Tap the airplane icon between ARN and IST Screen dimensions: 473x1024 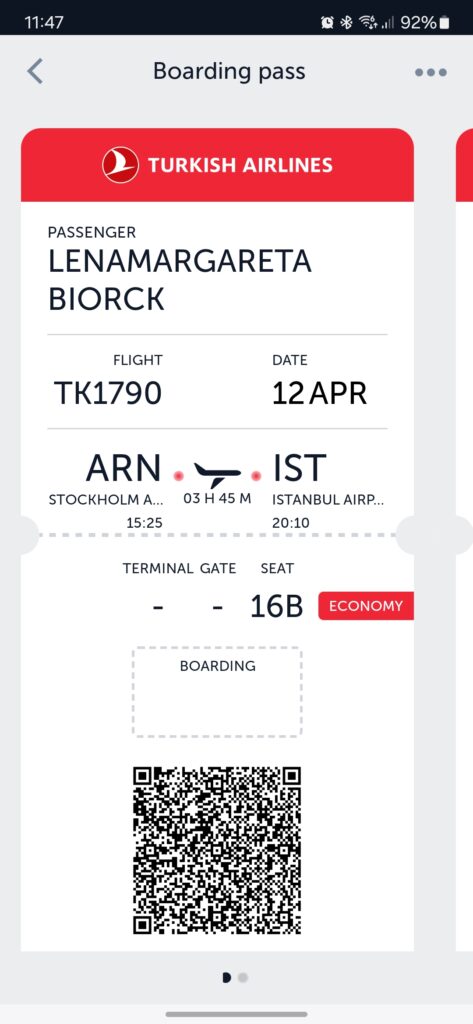(x=217, y=475)
